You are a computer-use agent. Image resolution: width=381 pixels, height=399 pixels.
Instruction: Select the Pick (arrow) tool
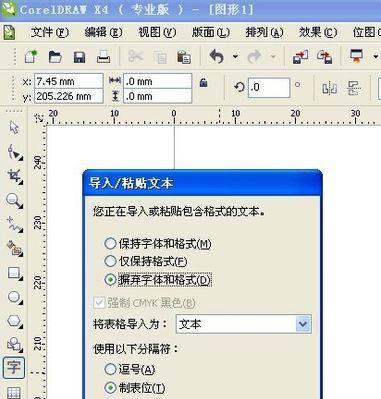[14, 128]
